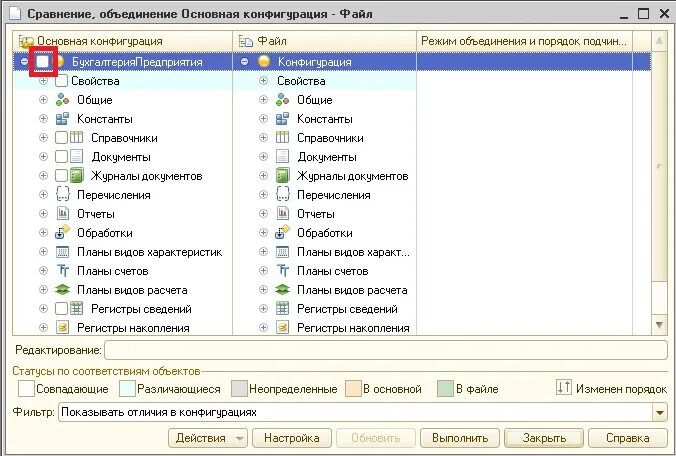The width and height of the screenshot is (676, 456).
Task: Click the Планы счетов icon in left column
Action: tap(63, 271)
